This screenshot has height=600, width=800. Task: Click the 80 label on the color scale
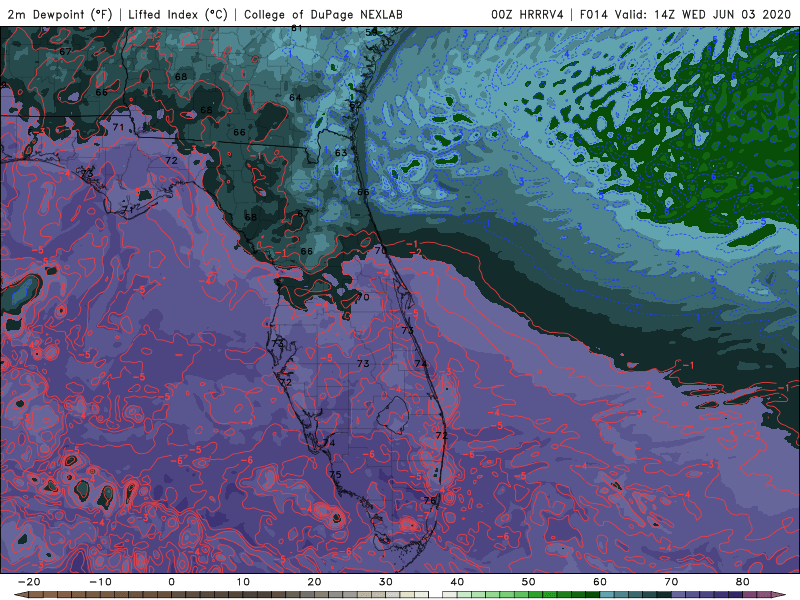click(x=743, y=582)
